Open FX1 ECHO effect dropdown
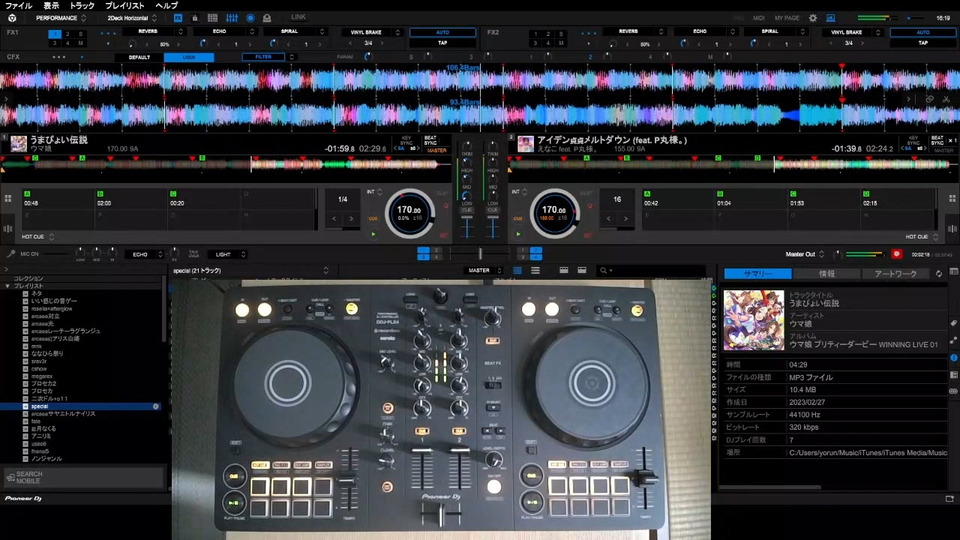Image resolution: width=960 pixels, height=540 pixels. pos(224,31)
